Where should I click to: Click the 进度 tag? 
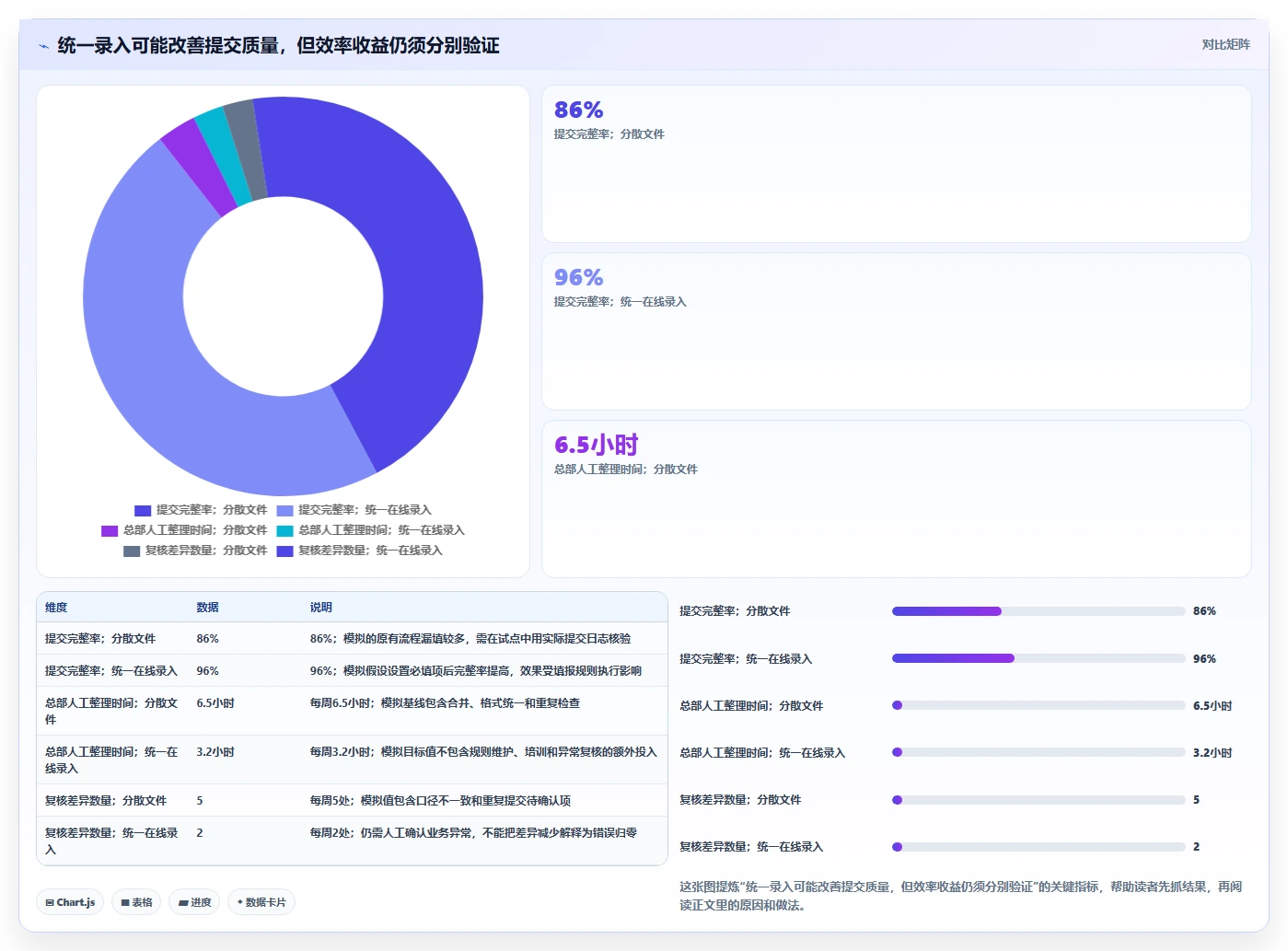[194, 902]
